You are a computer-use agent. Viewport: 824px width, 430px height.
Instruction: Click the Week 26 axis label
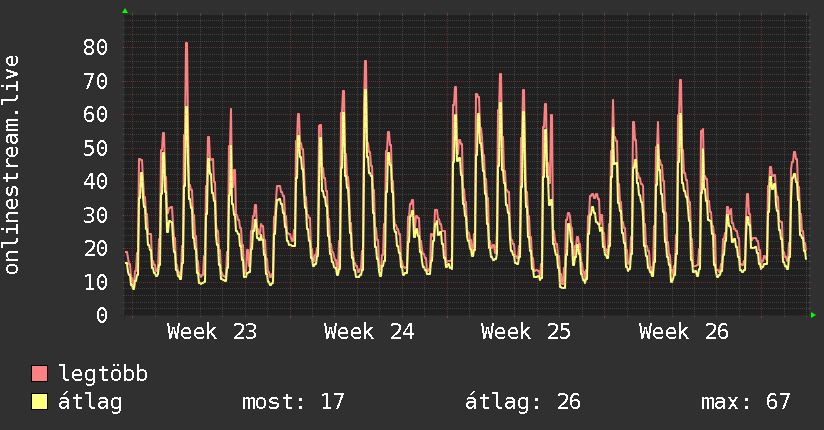click(x=683, y=332)
